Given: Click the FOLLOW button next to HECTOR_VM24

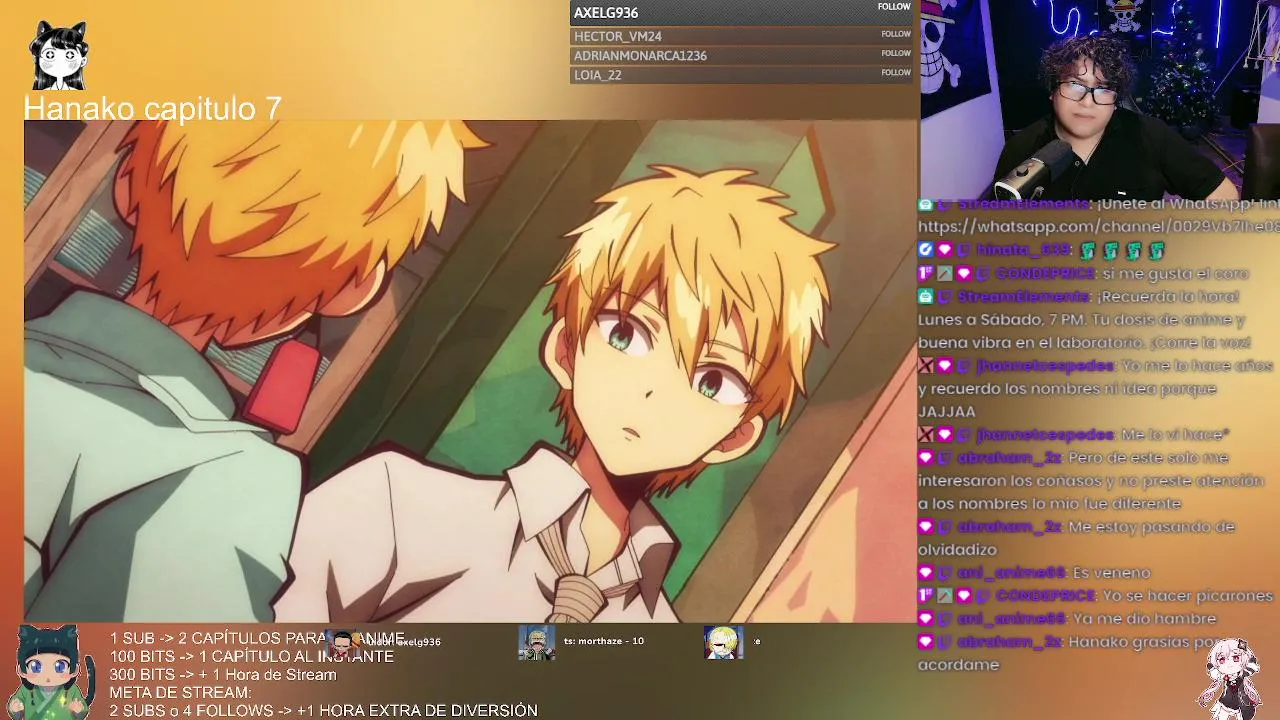Looking at the screenshot, I should (x=896, y=34).
